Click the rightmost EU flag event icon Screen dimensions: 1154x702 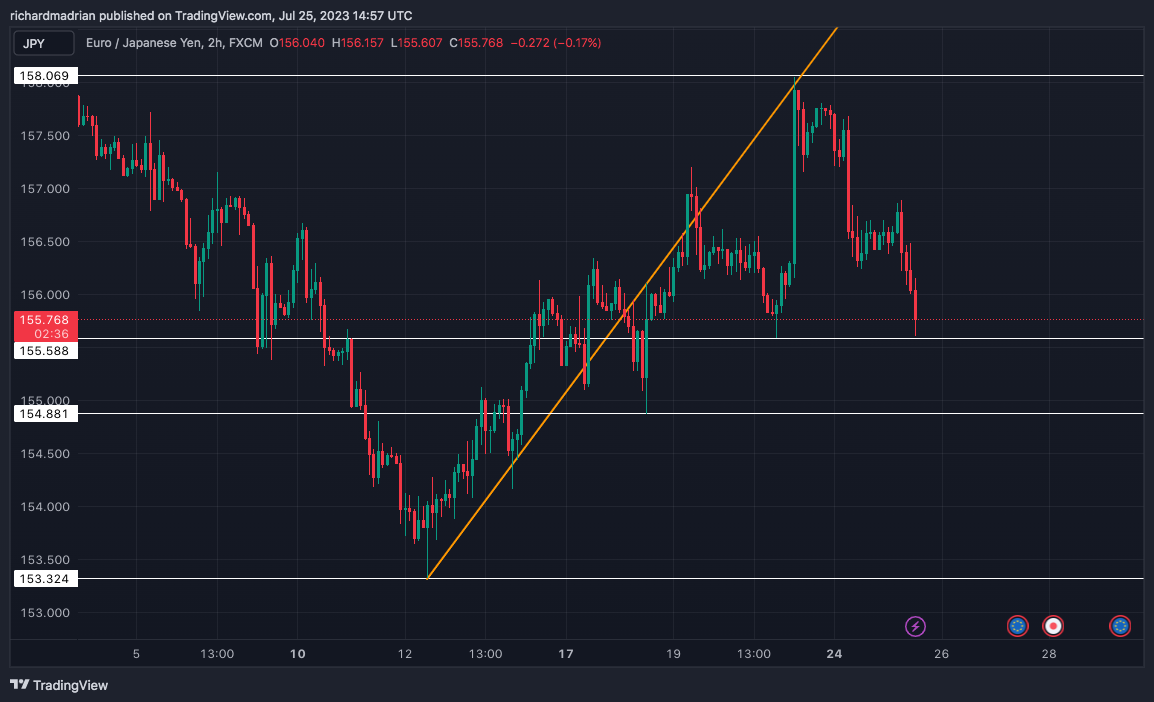click(x=1119, y=626)
